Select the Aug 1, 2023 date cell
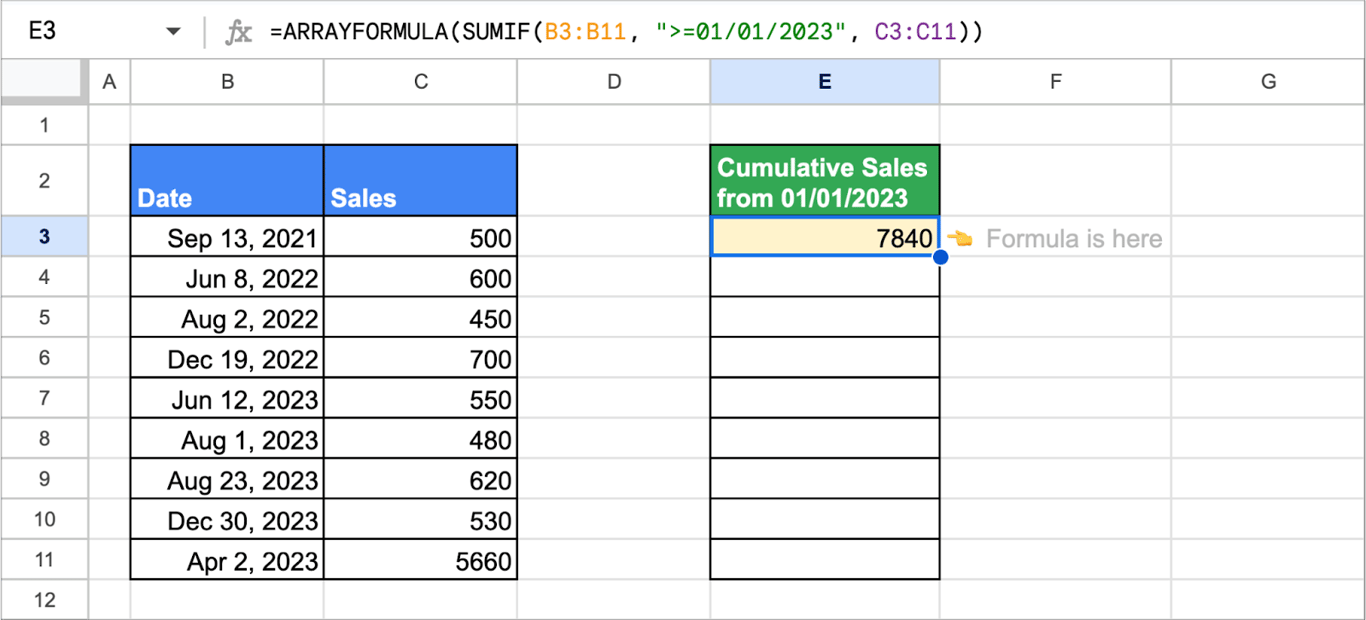 click(x=227, y=439)
